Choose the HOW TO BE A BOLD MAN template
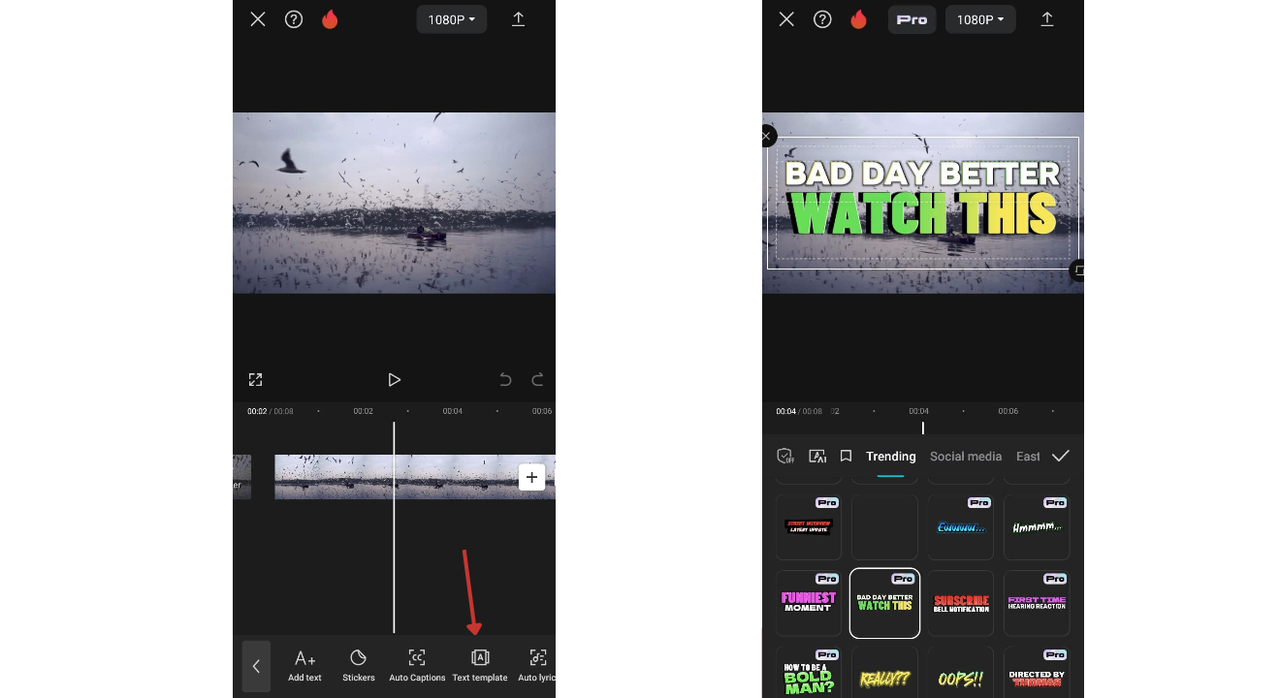The height and width of the screenshot is (698, 1280). 809,672
